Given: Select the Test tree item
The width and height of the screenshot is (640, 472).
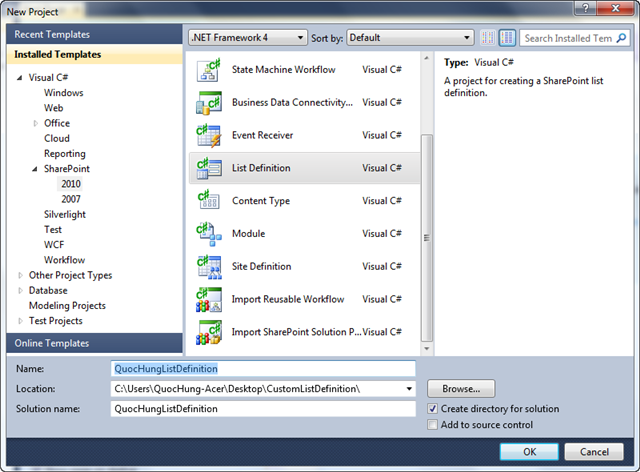Looking at the screenshot, I should [x=53, y=229].
